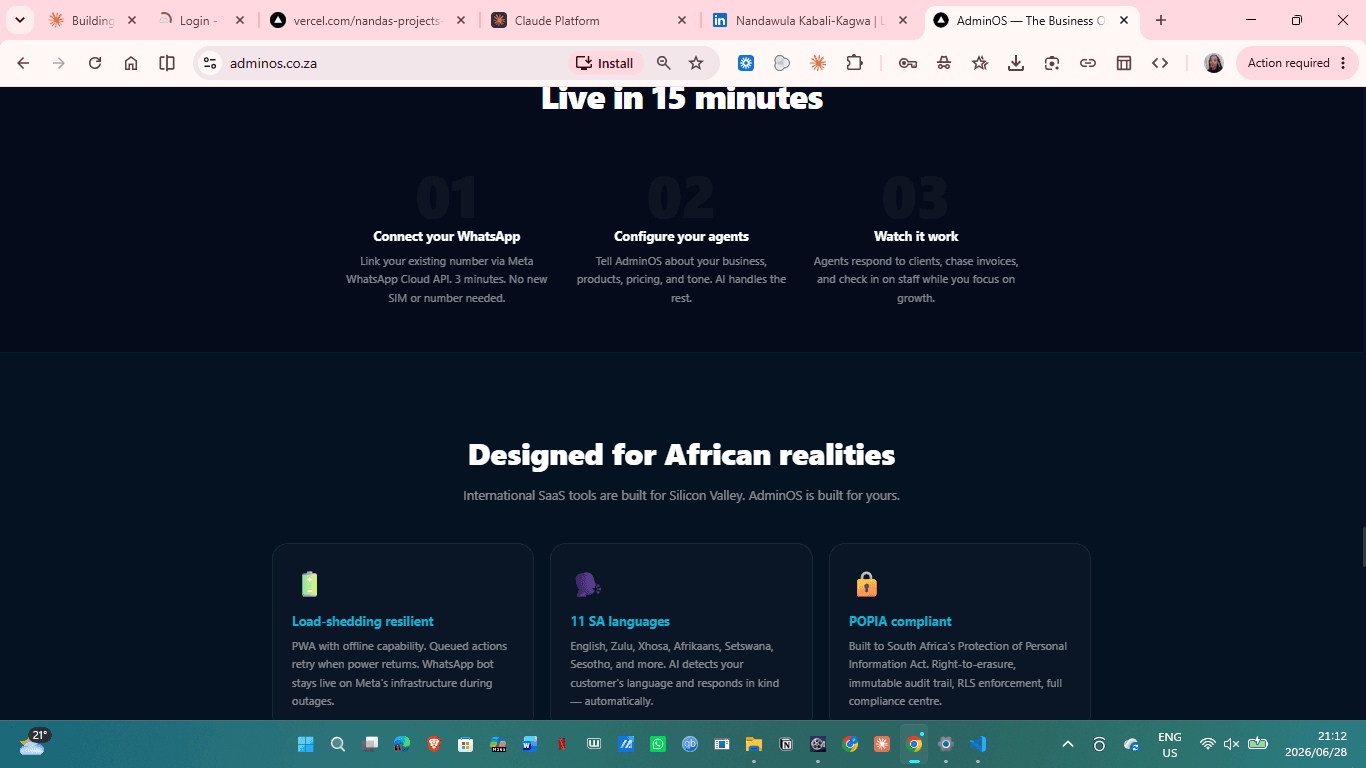Bookmark this page with the star

click(x=696, y=63)
